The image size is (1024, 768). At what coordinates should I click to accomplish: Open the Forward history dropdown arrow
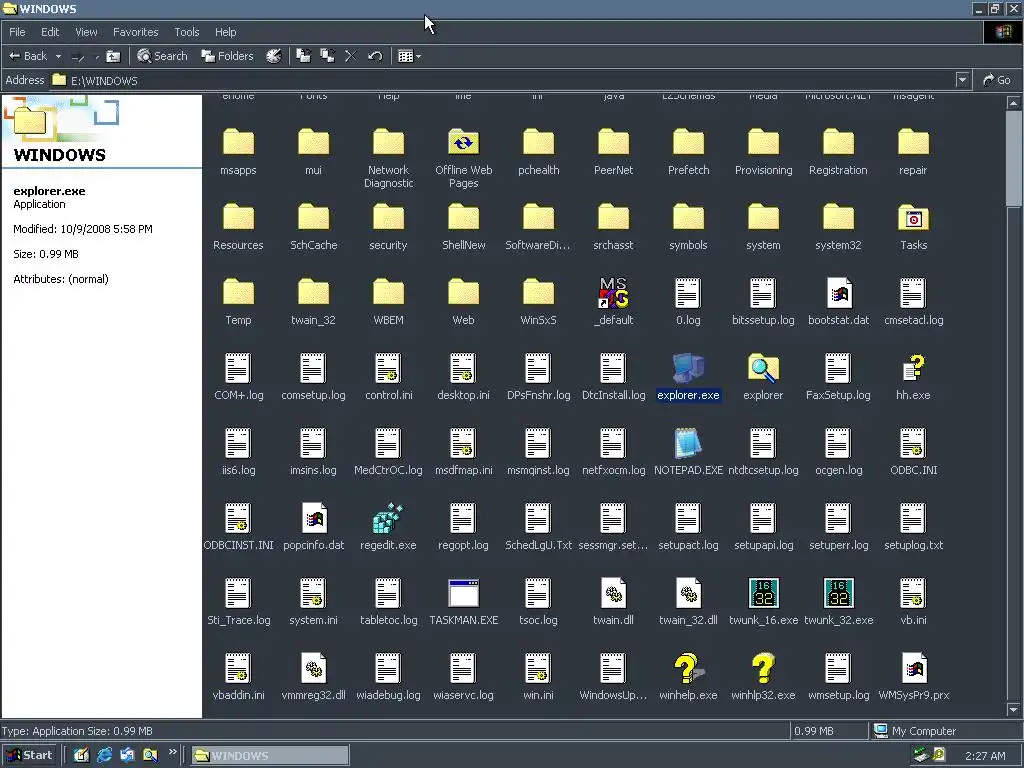click(97, 57)
